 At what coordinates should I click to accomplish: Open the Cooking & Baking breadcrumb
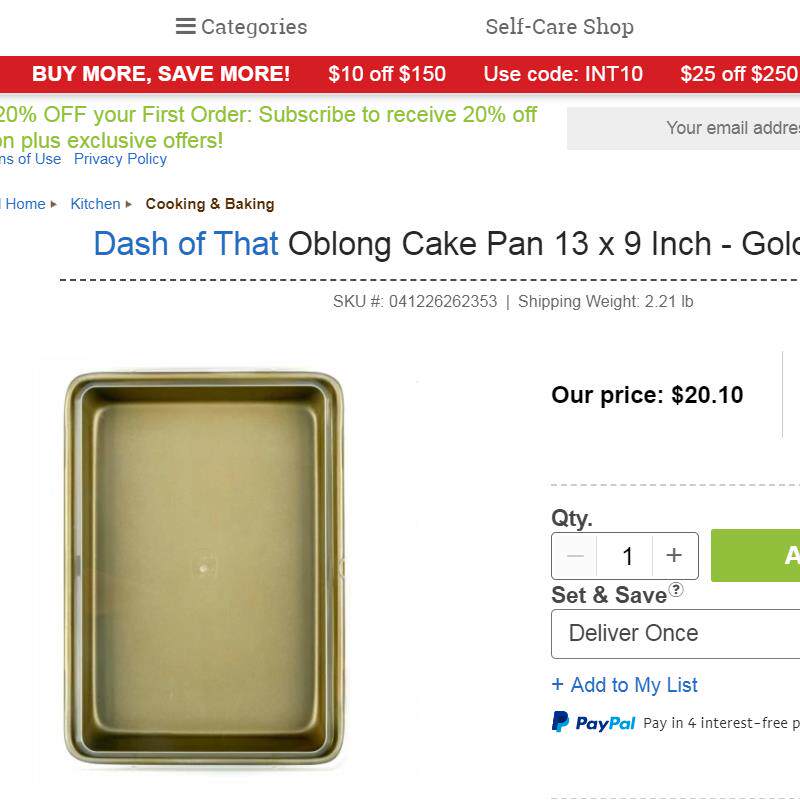(210, 204)
